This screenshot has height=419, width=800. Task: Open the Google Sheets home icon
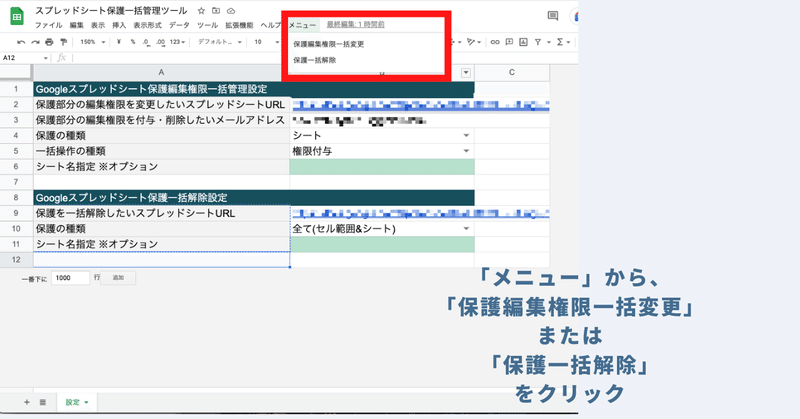click(17, 16)
